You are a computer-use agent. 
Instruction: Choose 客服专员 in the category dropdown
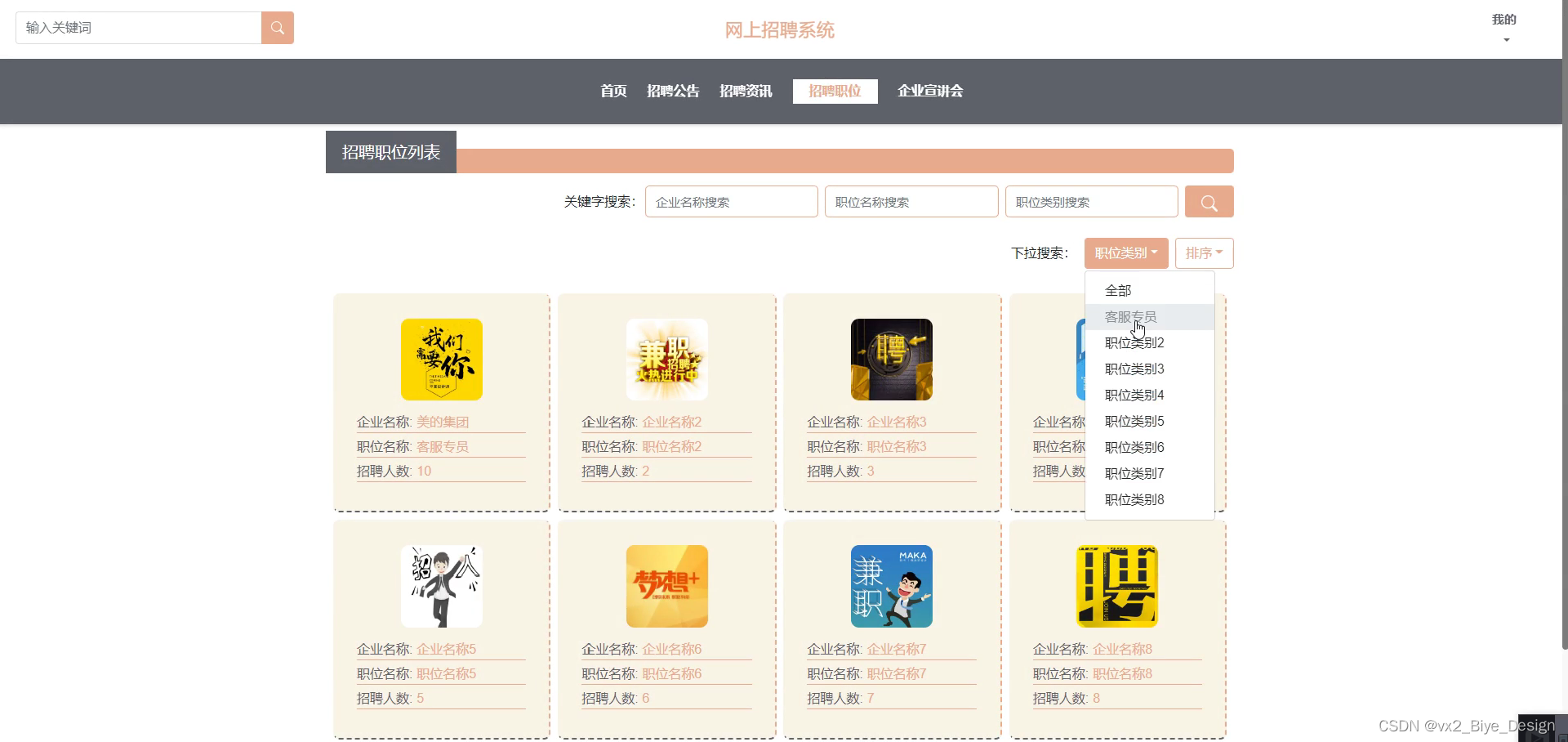click(1149, 317)
